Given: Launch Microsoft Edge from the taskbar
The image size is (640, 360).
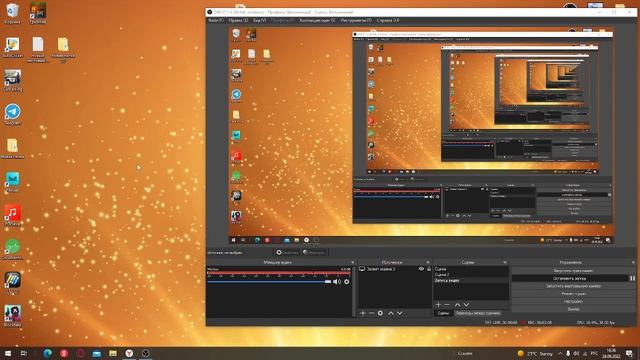Looking at the screenshot, I should pos(48,353).
